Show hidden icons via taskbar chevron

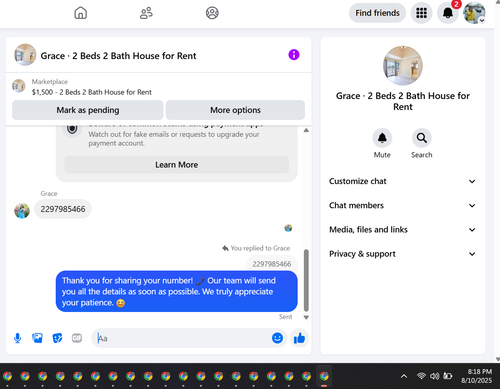click(x=404, y=376)
